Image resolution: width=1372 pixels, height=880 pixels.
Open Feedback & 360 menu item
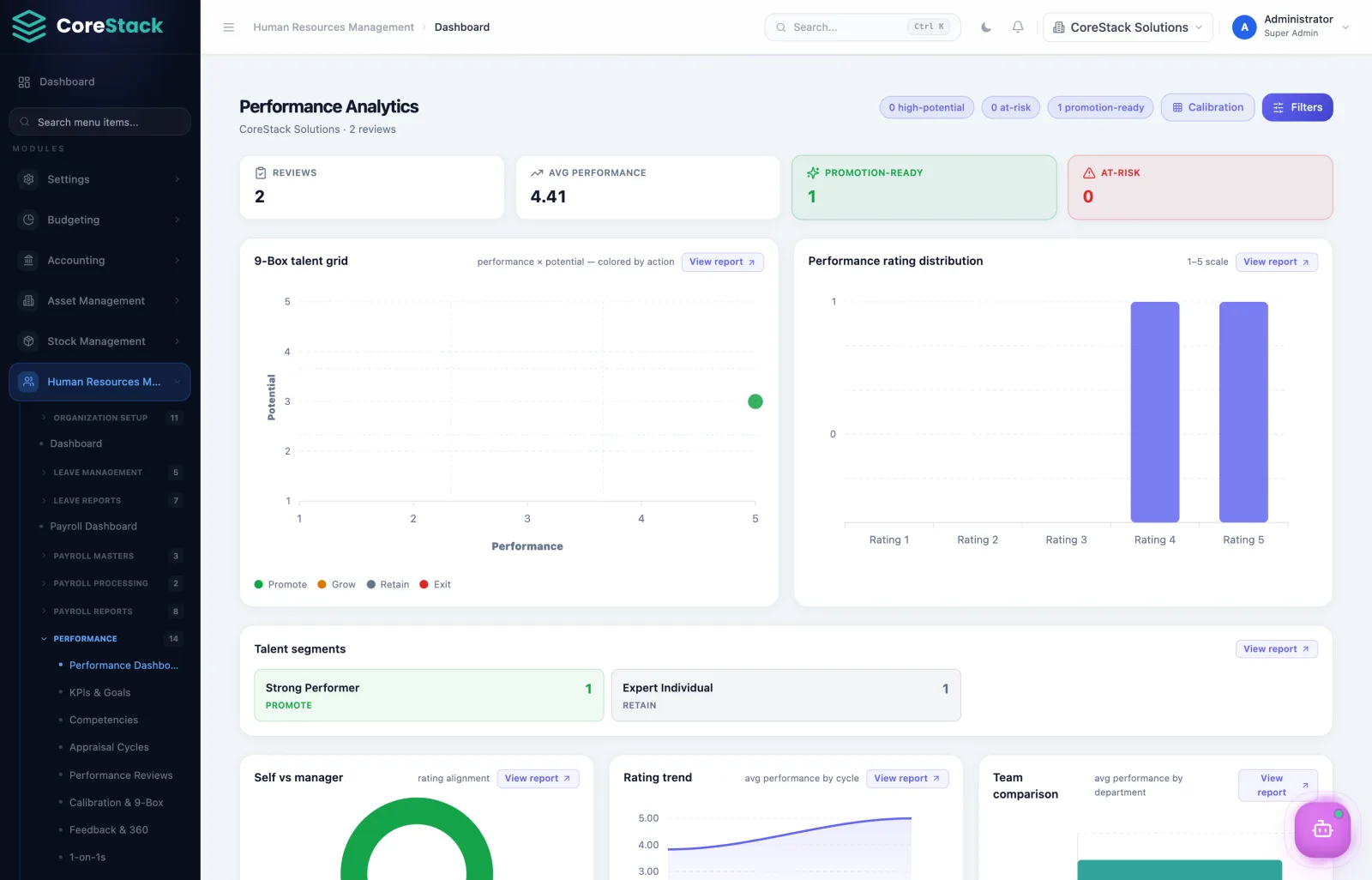[x=108, y=830]
